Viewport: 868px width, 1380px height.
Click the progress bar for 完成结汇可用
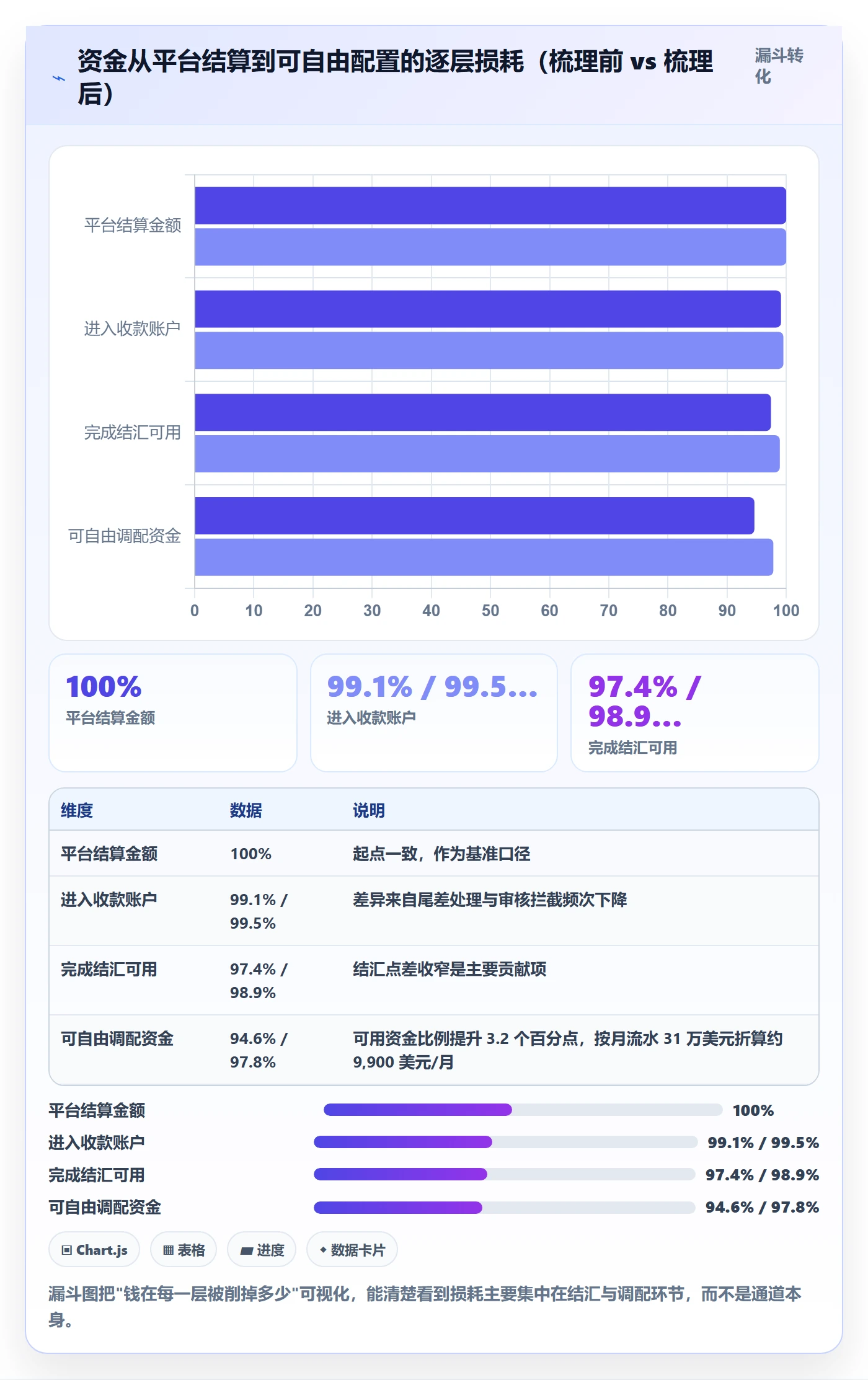505,1174
